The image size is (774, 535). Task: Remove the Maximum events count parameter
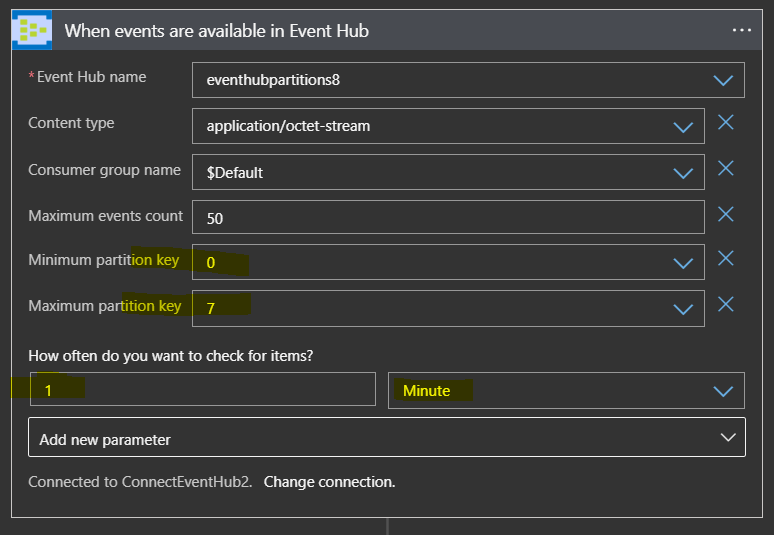pyautogui.click(x=726, y=214)
